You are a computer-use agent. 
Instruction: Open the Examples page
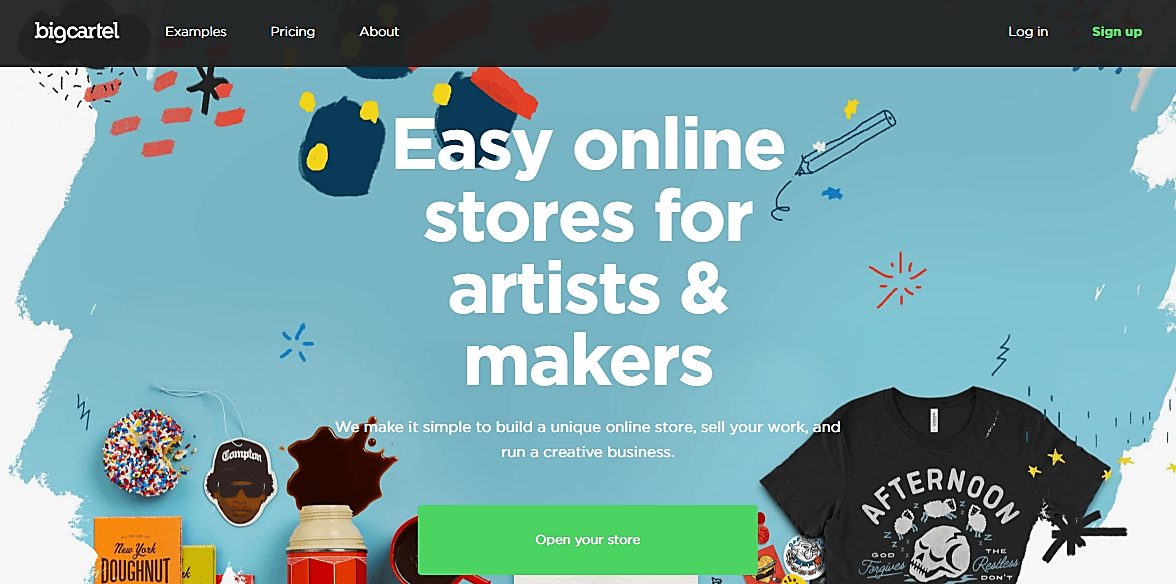196,31
